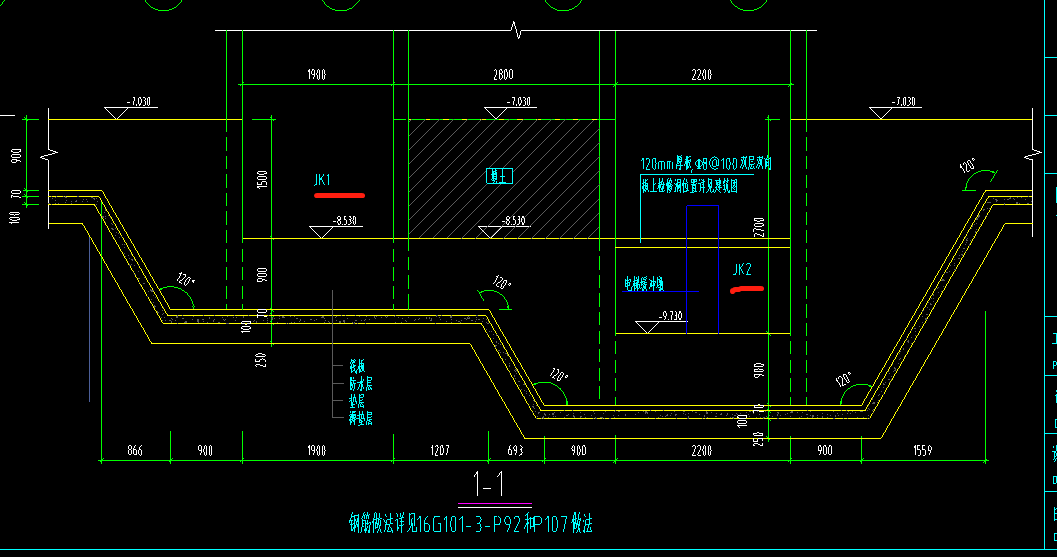Image resolution: width=1057 pixels, height=557 pixels.
Task: Click the '866' dimension text
Action: click(135, 450)
